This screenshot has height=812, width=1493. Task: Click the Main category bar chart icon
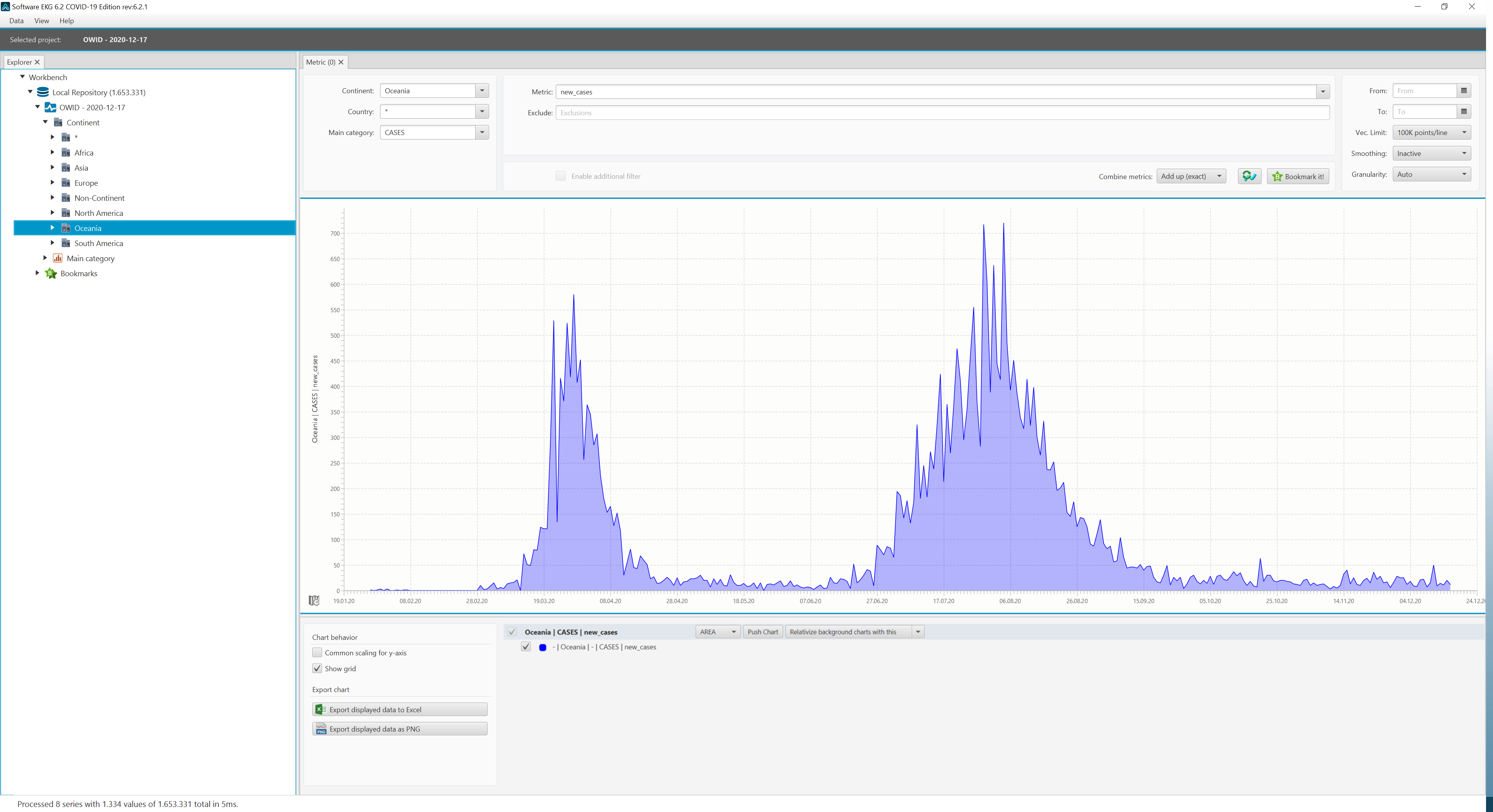[58, 258]
